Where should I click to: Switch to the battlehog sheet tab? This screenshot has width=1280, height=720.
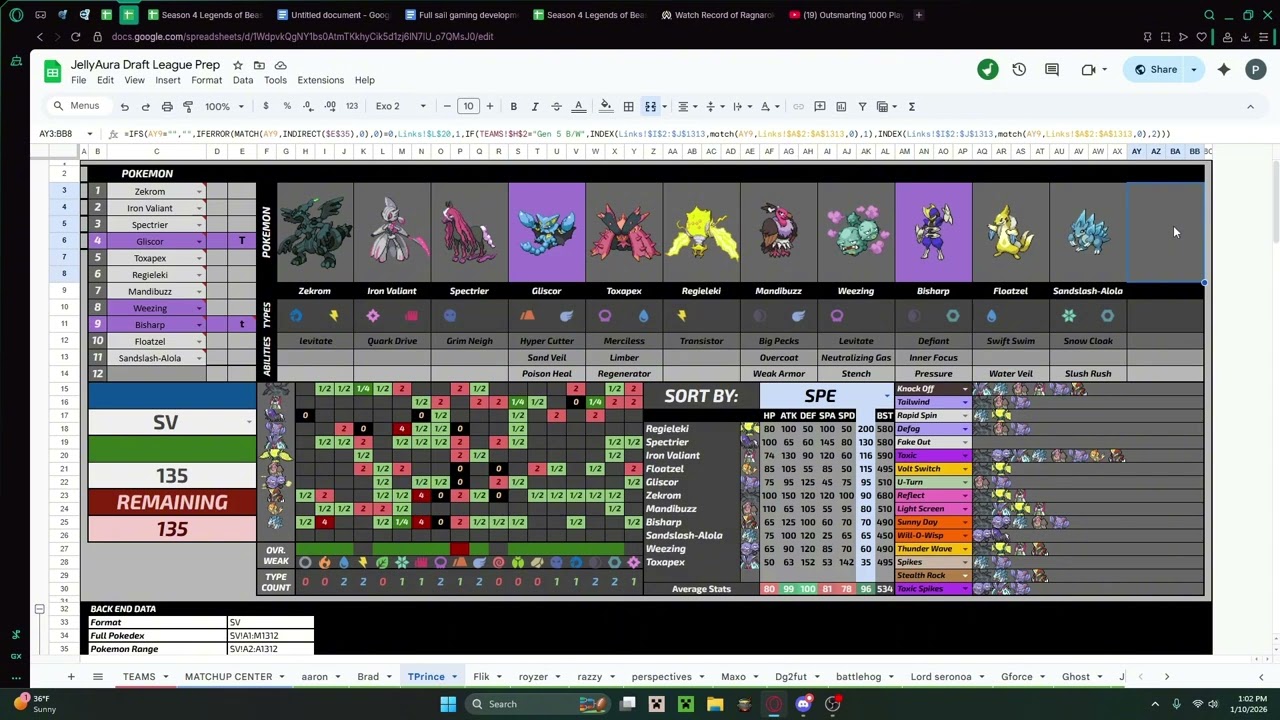pyautogui.click(x=858, y=677)
